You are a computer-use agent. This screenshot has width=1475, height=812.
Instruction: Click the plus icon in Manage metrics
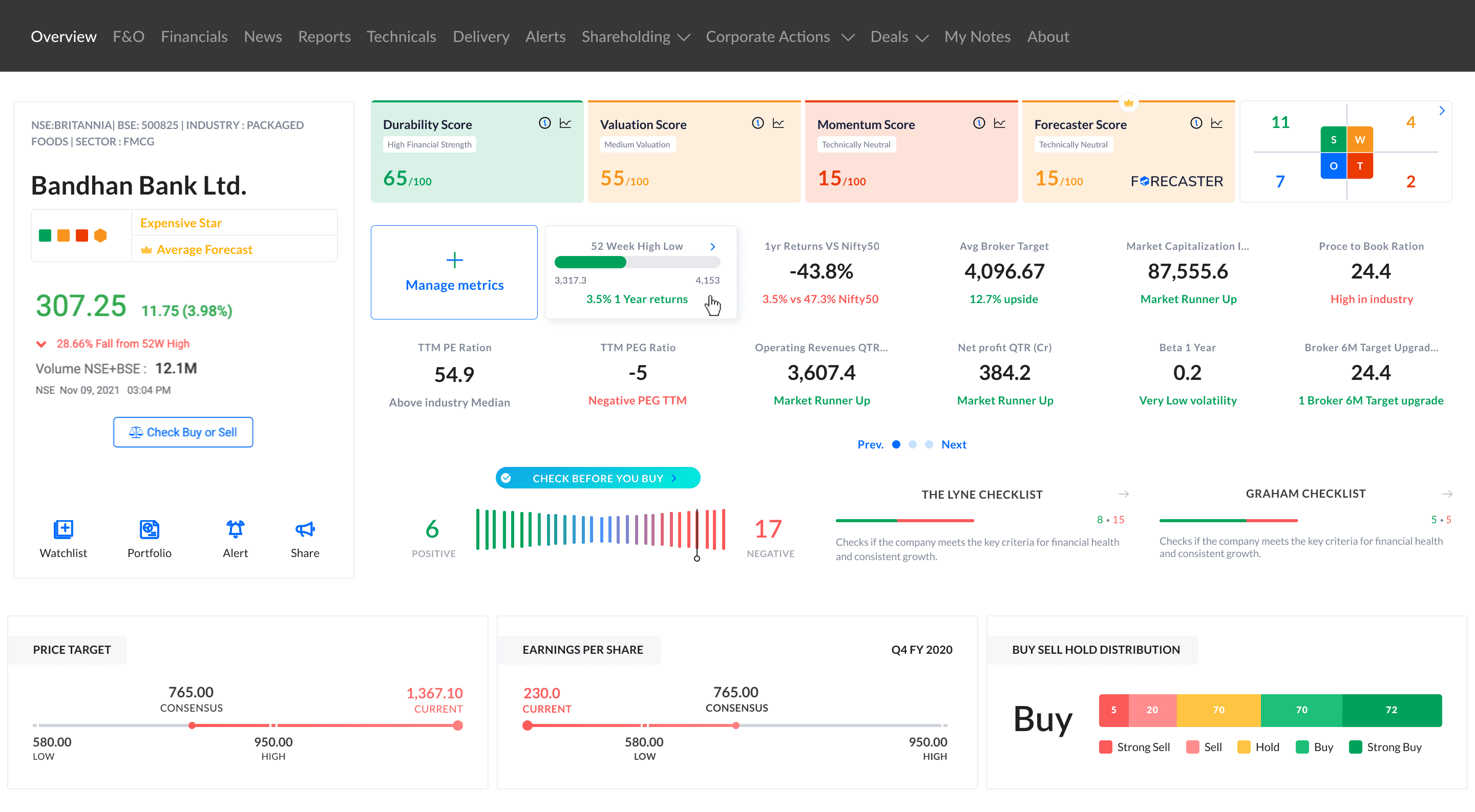[455, 261]
